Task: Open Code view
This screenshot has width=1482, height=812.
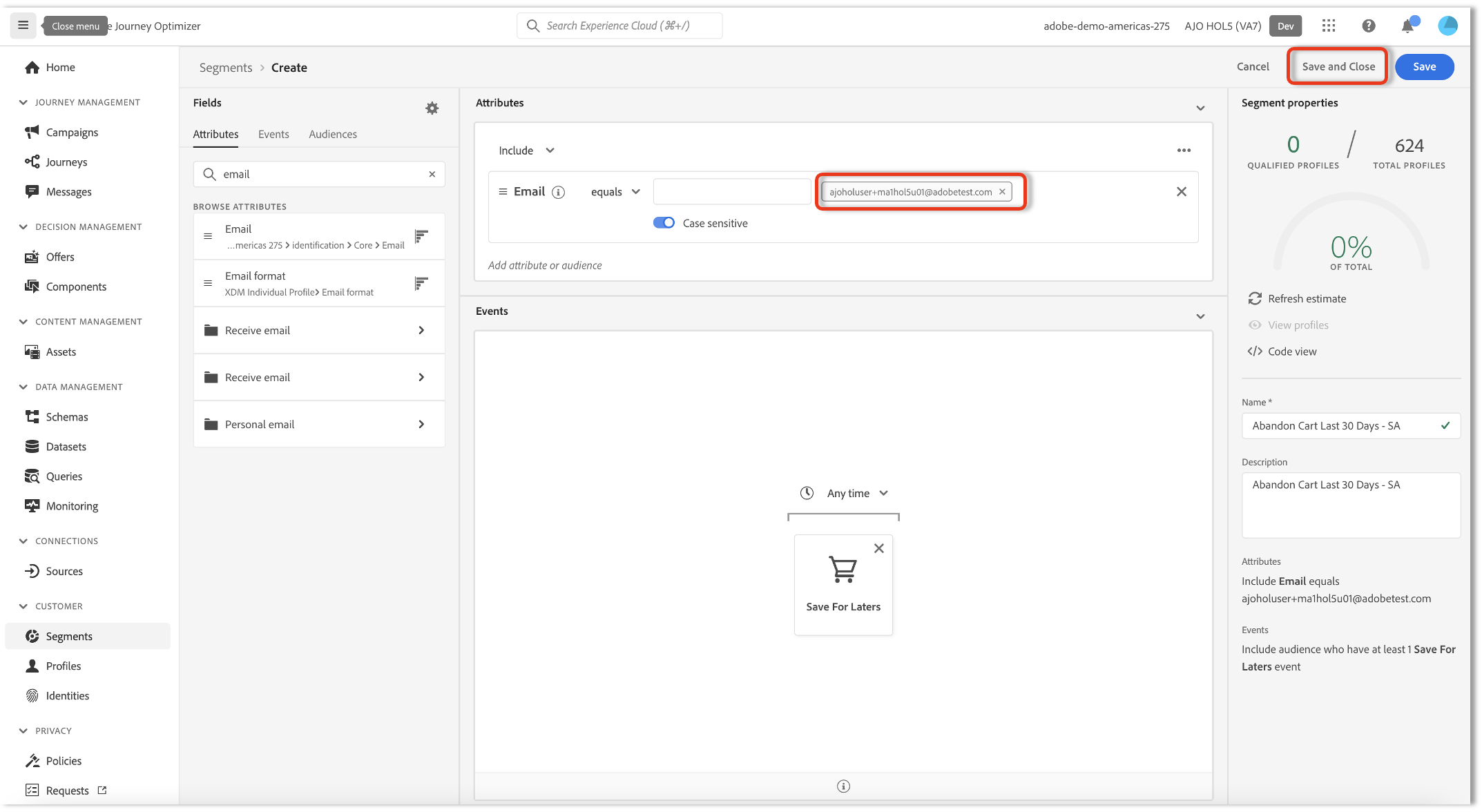Action: 1282,351
